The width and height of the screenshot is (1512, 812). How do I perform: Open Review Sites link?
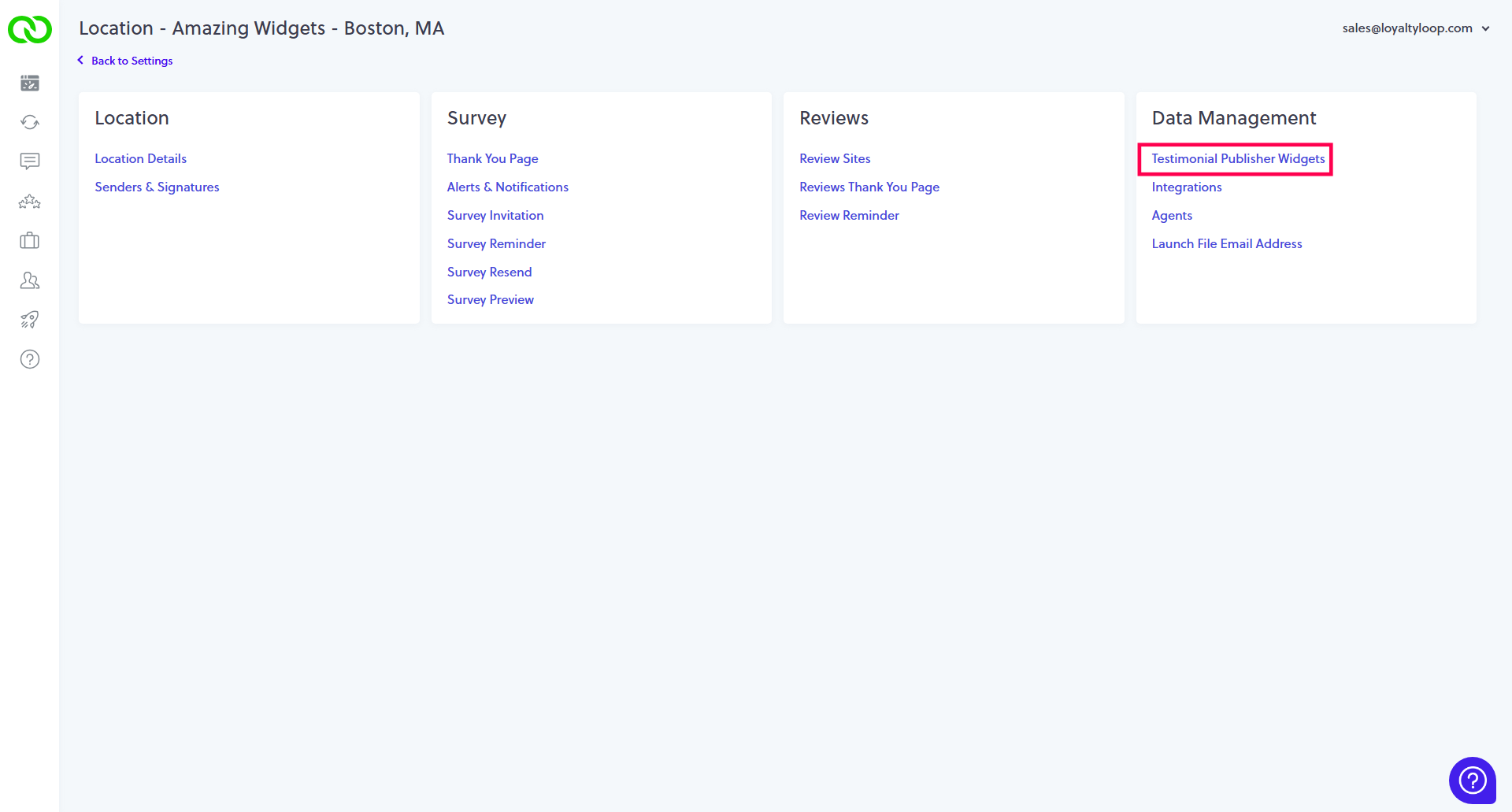(835, 159)
